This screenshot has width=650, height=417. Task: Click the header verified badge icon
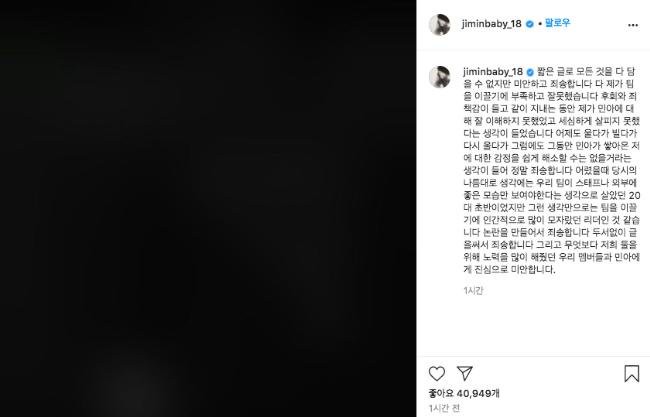(529, 24)
